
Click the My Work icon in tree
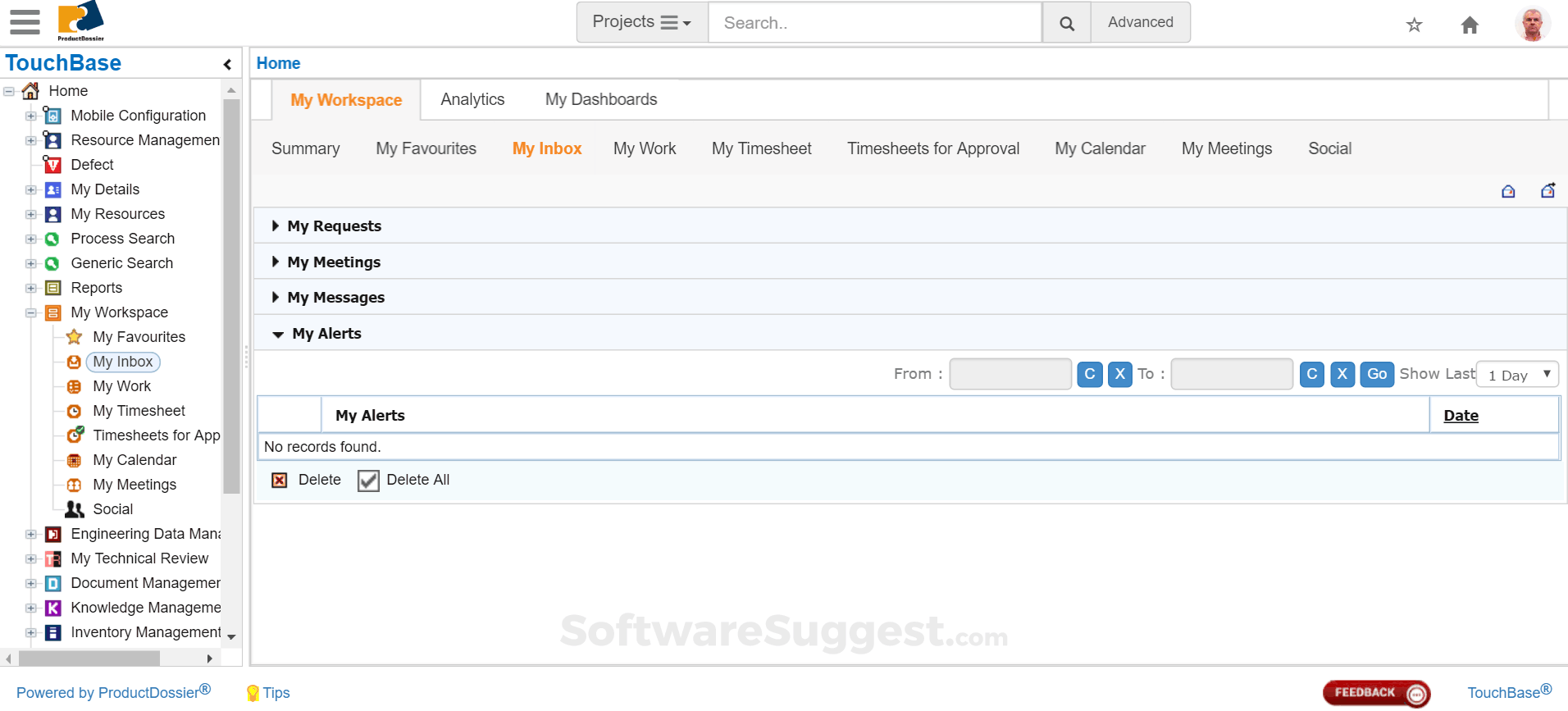pyautogui.click(x=74, y=386)
